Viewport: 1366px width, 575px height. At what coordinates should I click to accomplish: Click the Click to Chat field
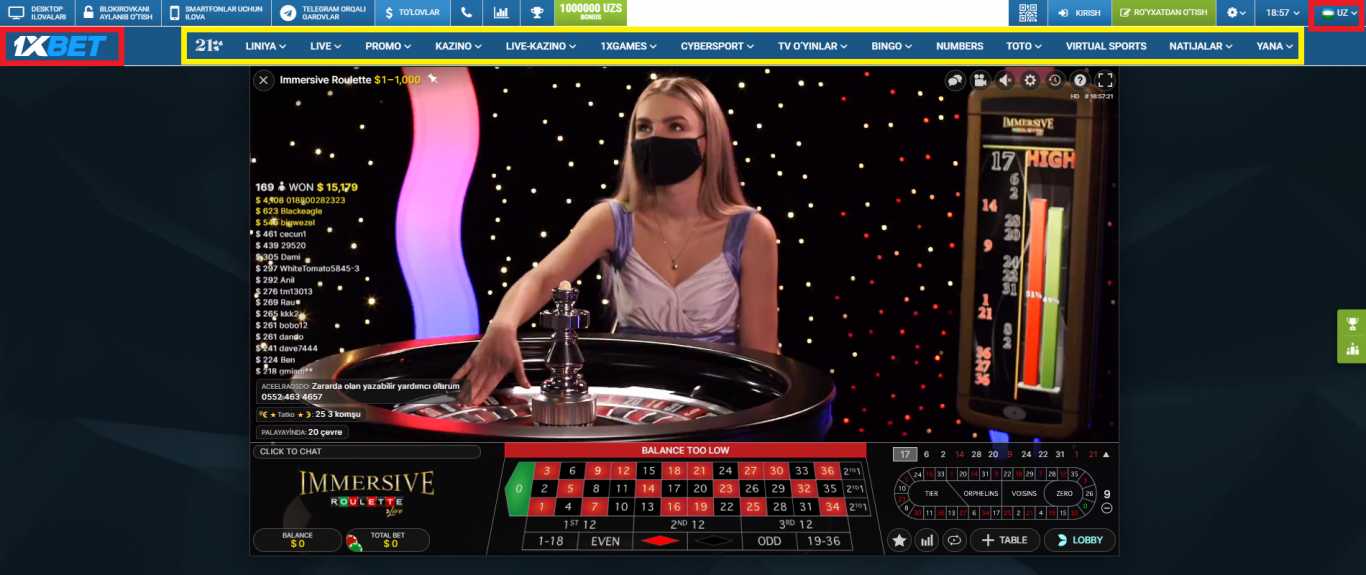366,452
